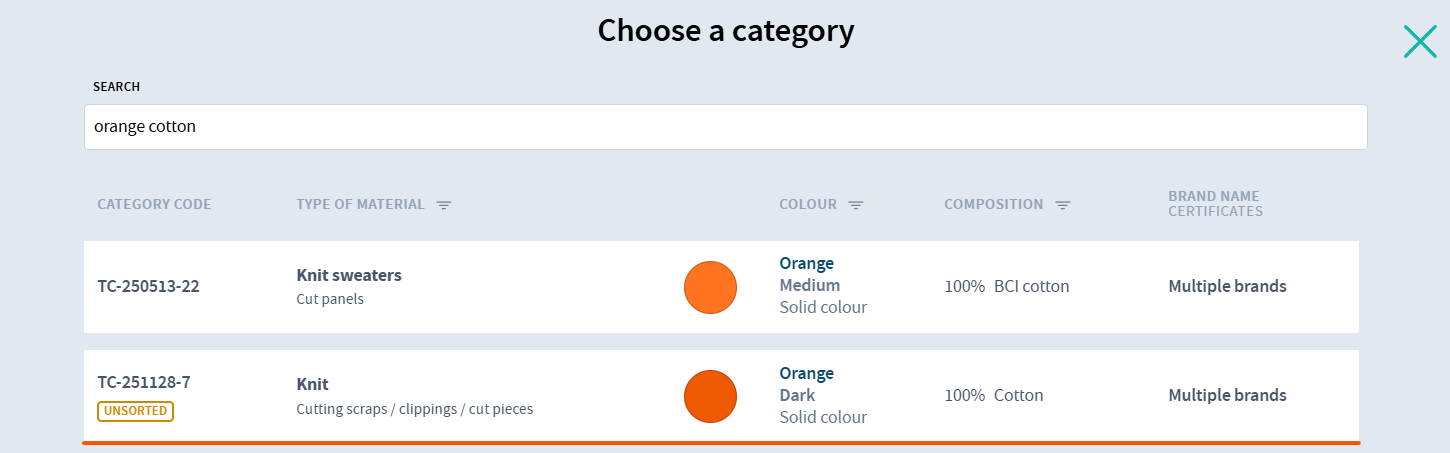The image size is (1450, 453).
Task: Click the 100% BCI cotton composition
Action: coord(1007,287)
